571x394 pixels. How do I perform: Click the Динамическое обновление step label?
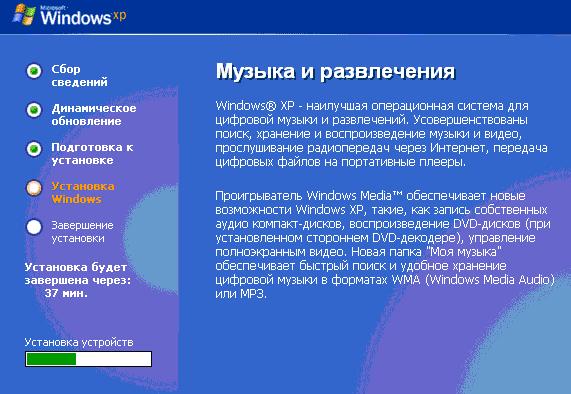point(94,114)
